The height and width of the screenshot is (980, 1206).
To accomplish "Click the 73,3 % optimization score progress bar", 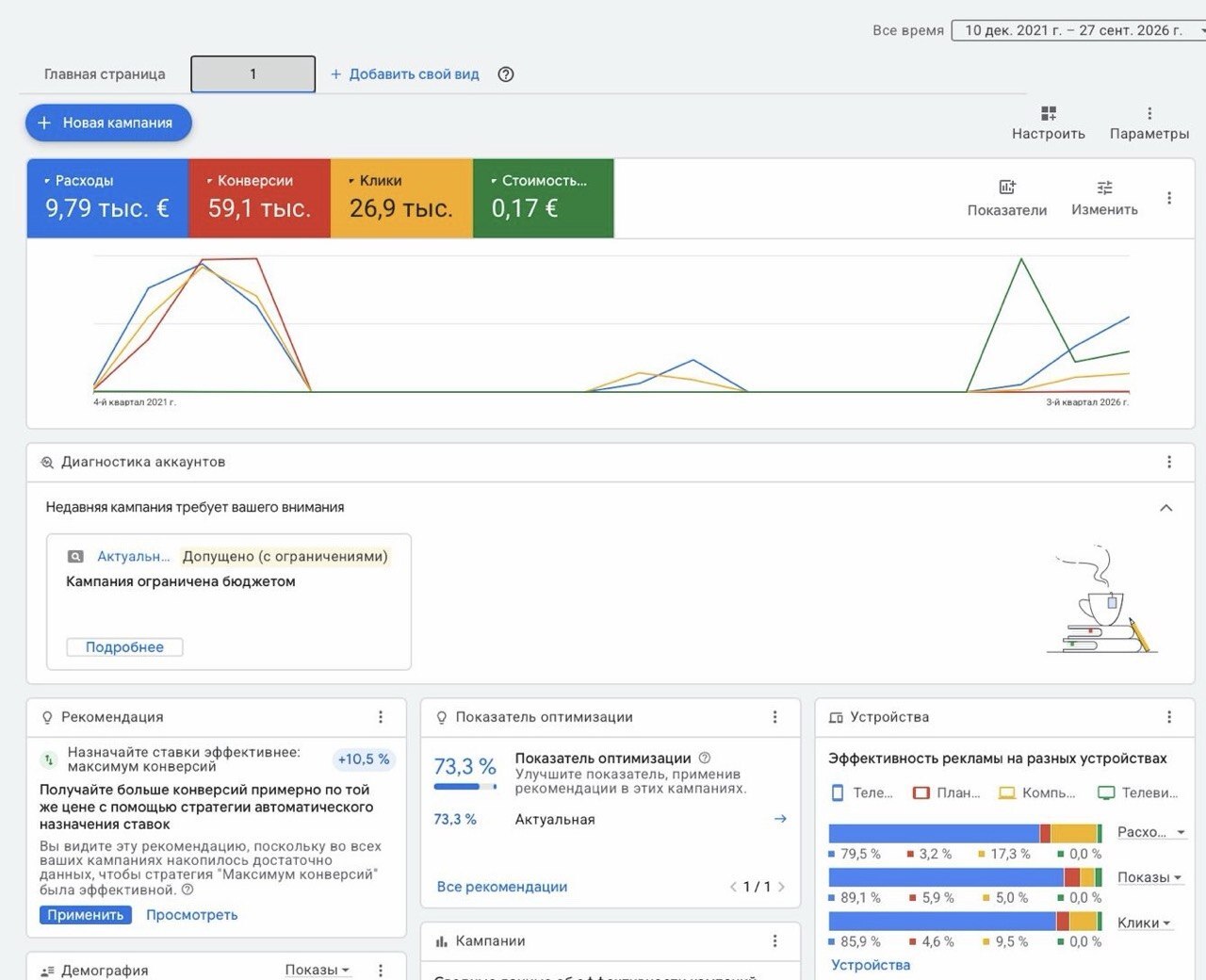I will (x=465, y=787).
